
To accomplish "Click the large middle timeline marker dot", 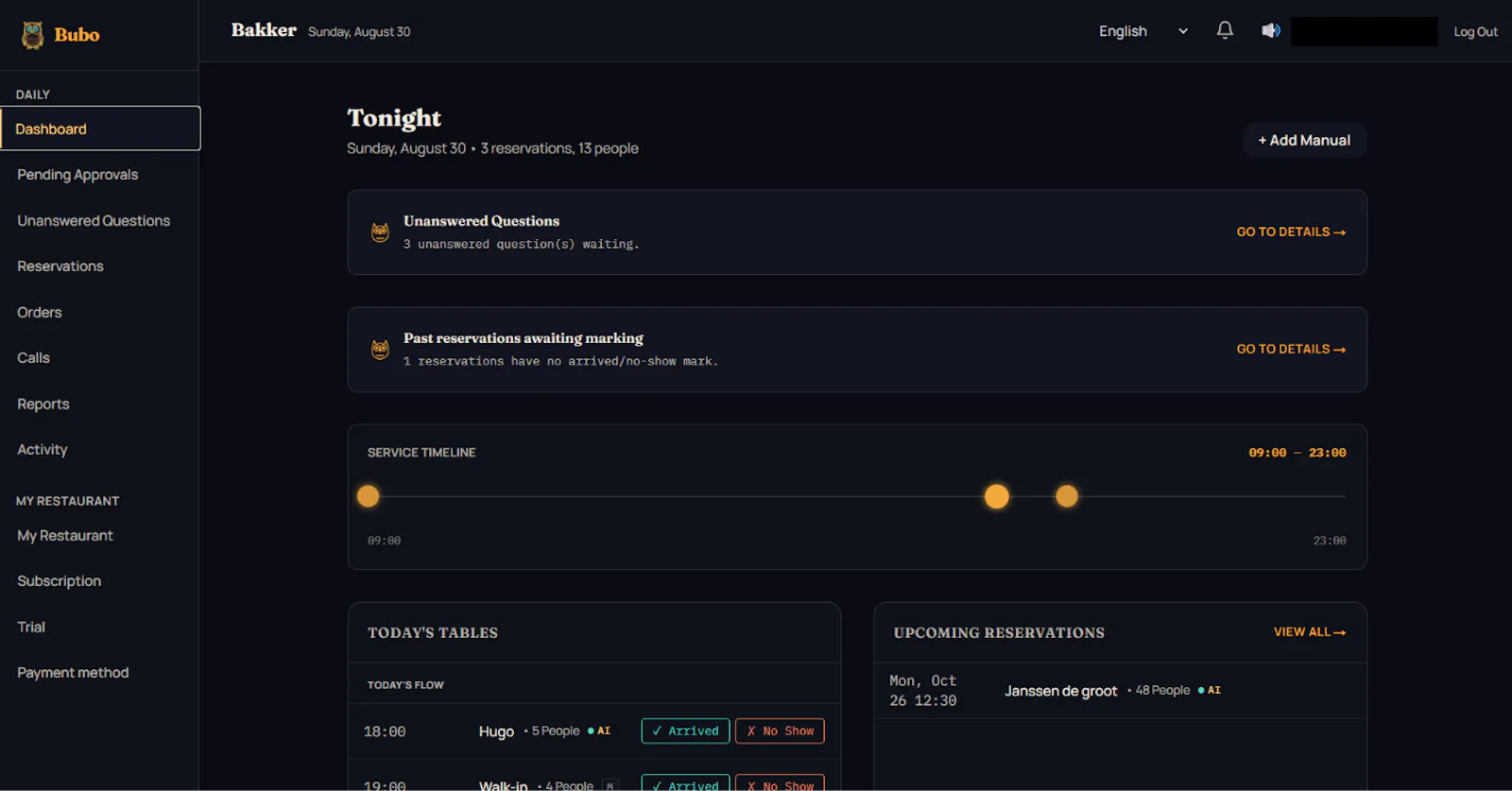I will pyautogui.click(x=997, y=496).
